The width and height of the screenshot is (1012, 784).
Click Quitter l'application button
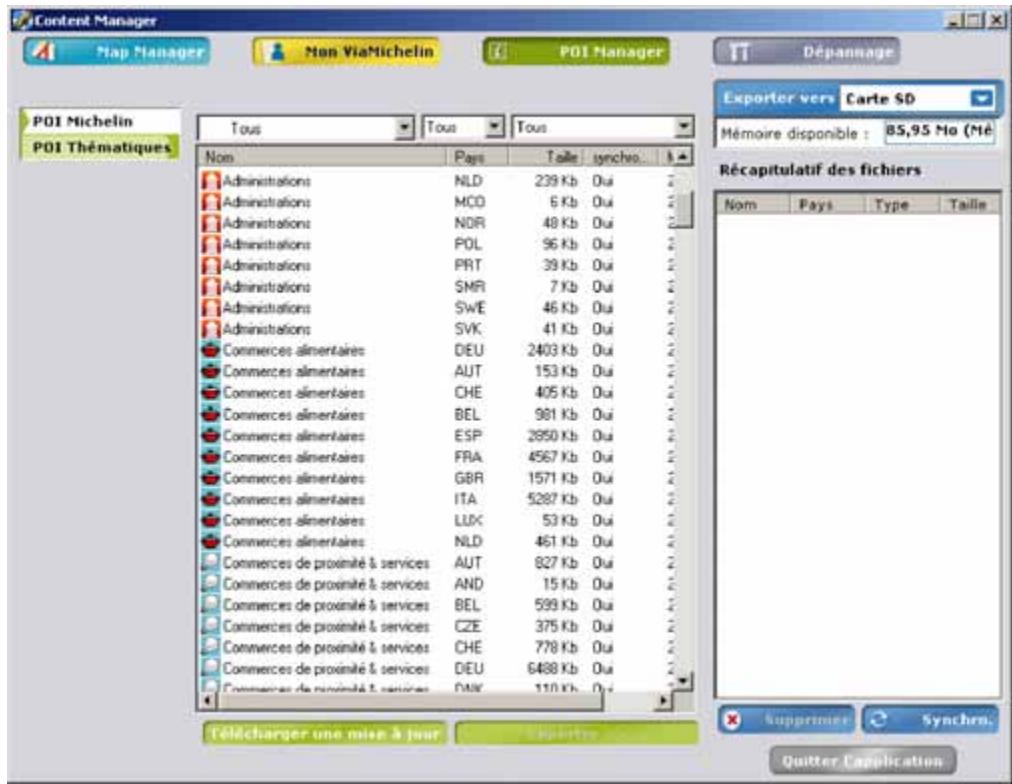(x=862, y=761)
